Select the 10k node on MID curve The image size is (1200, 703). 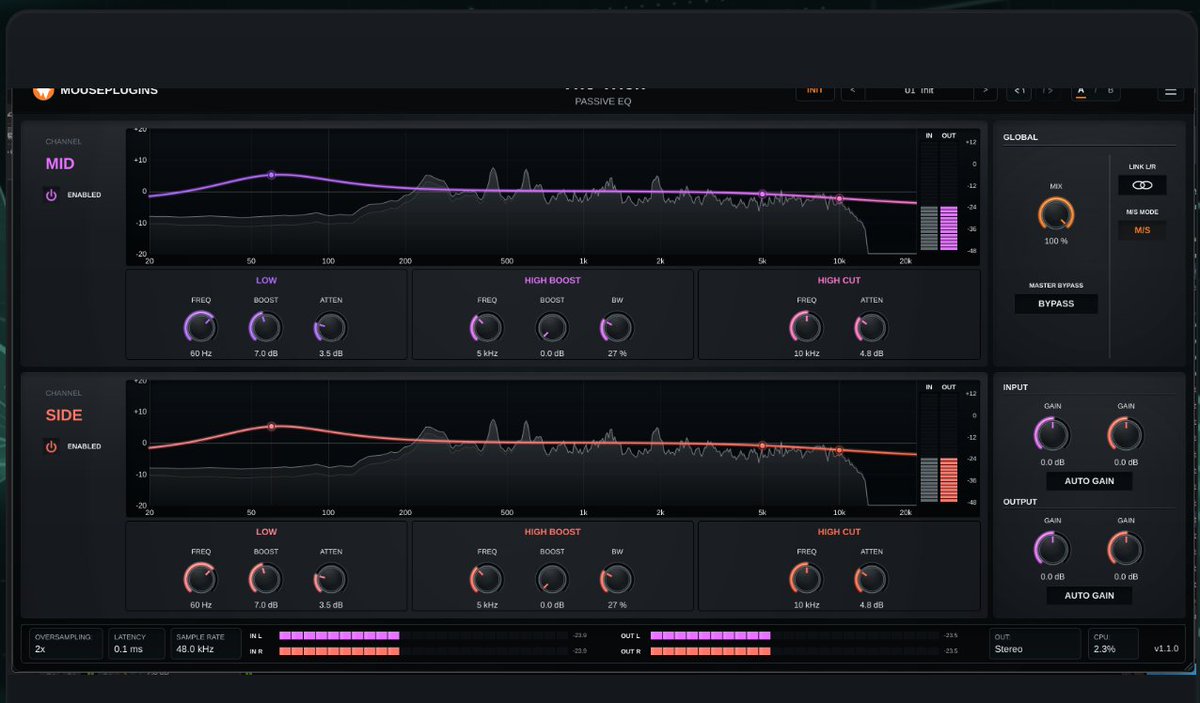840,199
